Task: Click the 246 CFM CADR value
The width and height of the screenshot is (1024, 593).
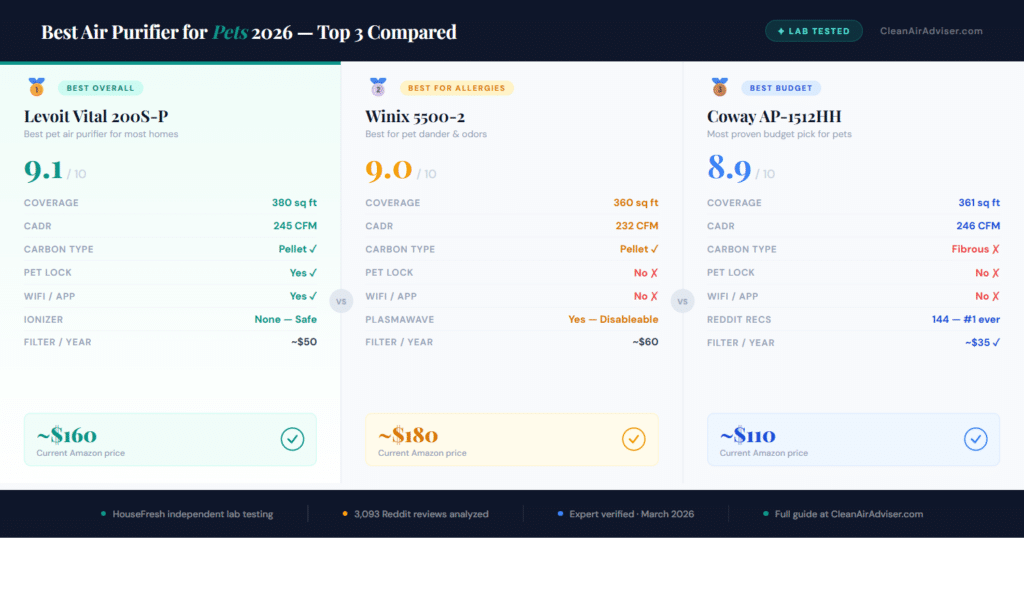Action: coord(978,226)
